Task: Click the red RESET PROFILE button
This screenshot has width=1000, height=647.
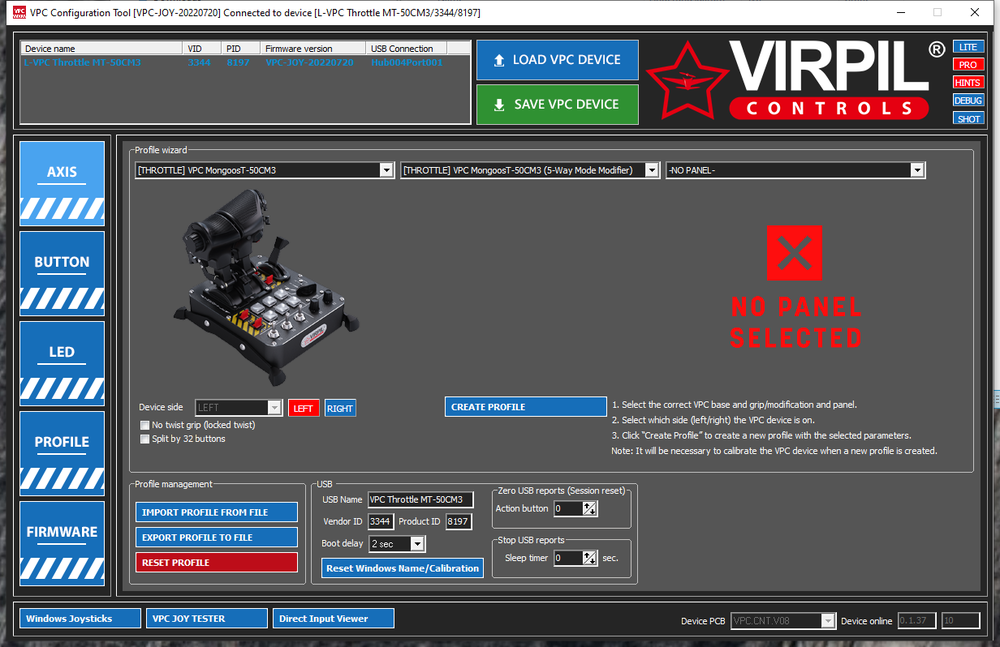Action: (216, 562)
